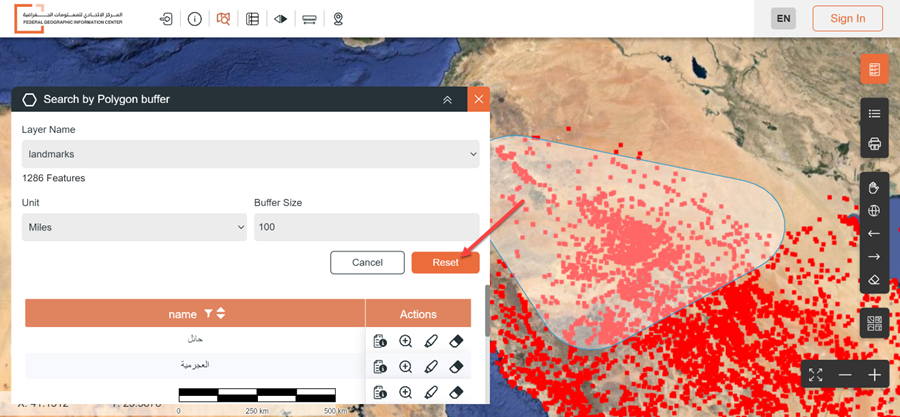Click the print icon on right panel
Screen dimensions: 900x417
pyautogui.click(x=874, y=143)
